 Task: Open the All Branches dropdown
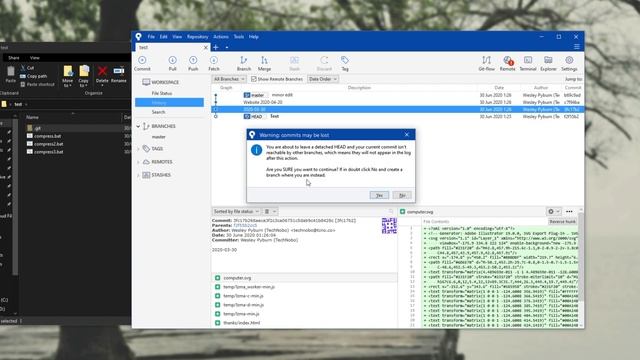[229, 79]
